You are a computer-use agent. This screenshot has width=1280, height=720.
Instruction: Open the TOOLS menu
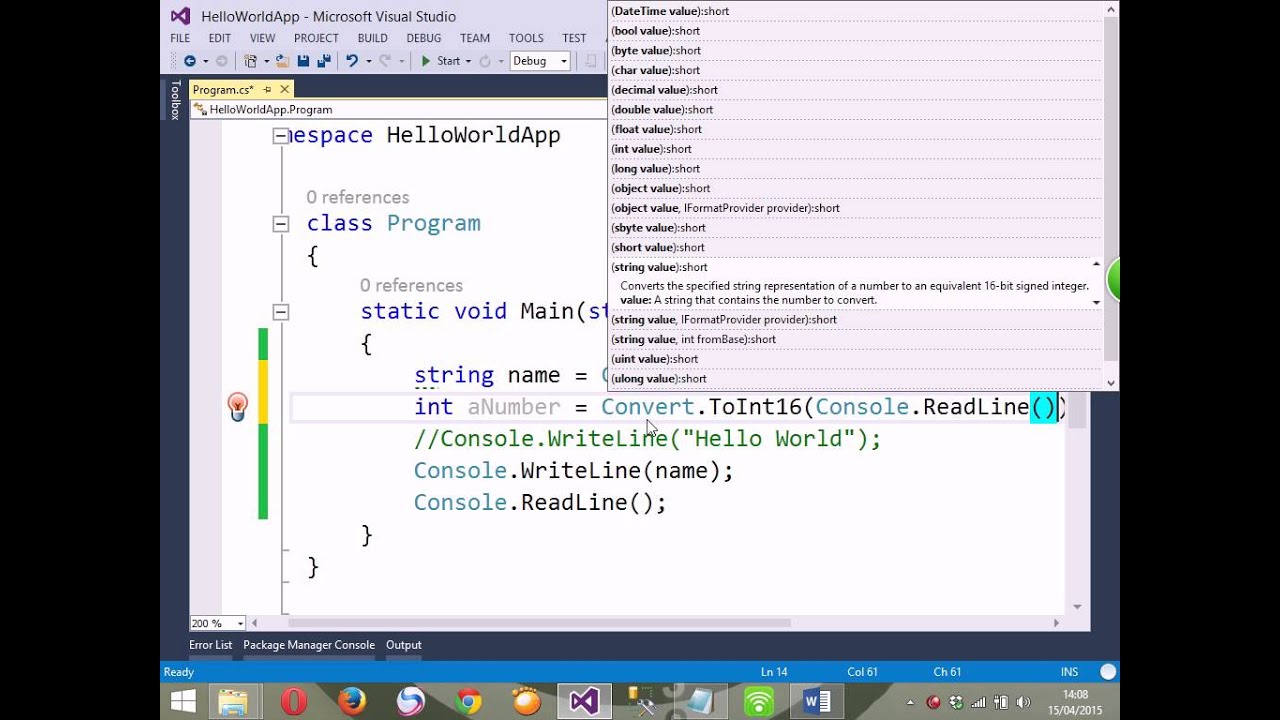click(x=526, y=38)
